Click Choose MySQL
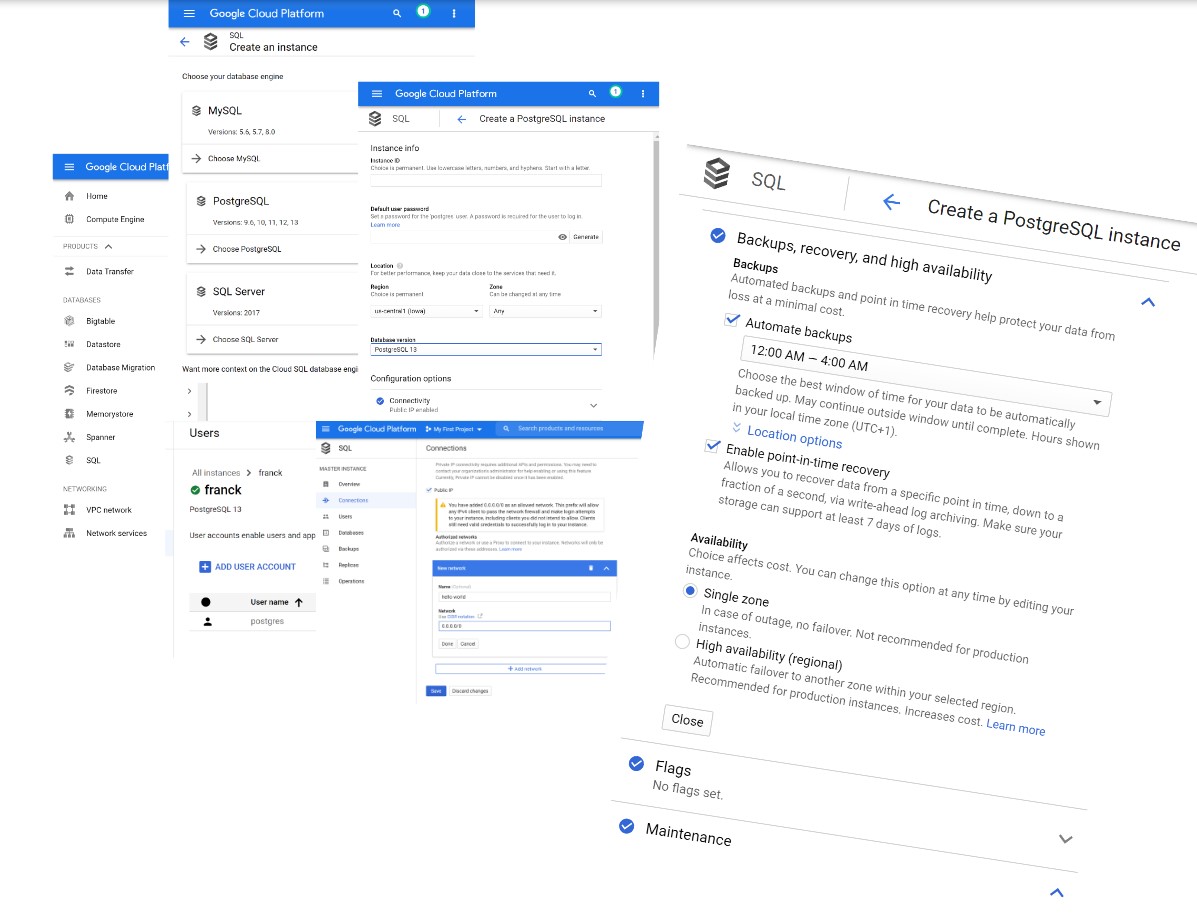This screenshot has height=916, width=1197. [234, 159]
